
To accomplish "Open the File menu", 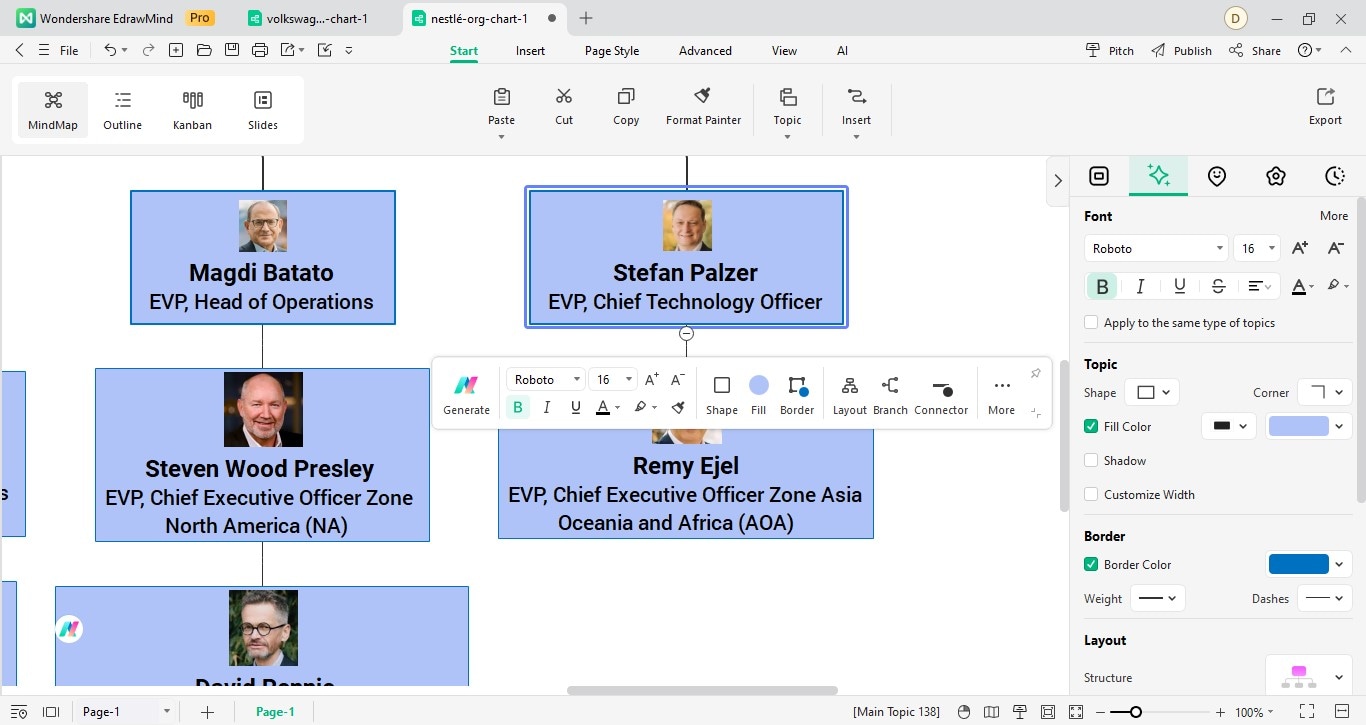I will 69,51.
